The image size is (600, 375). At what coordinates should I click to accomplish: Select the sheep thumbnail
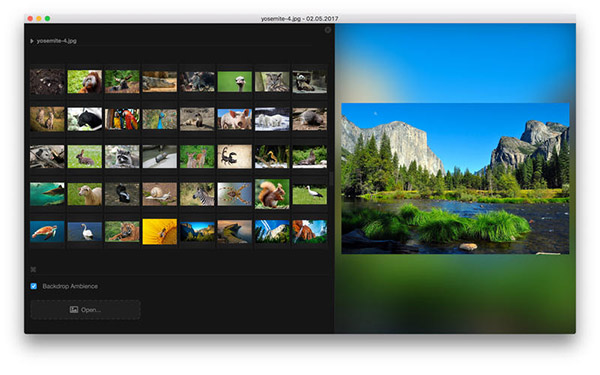(x=85, y=194)
